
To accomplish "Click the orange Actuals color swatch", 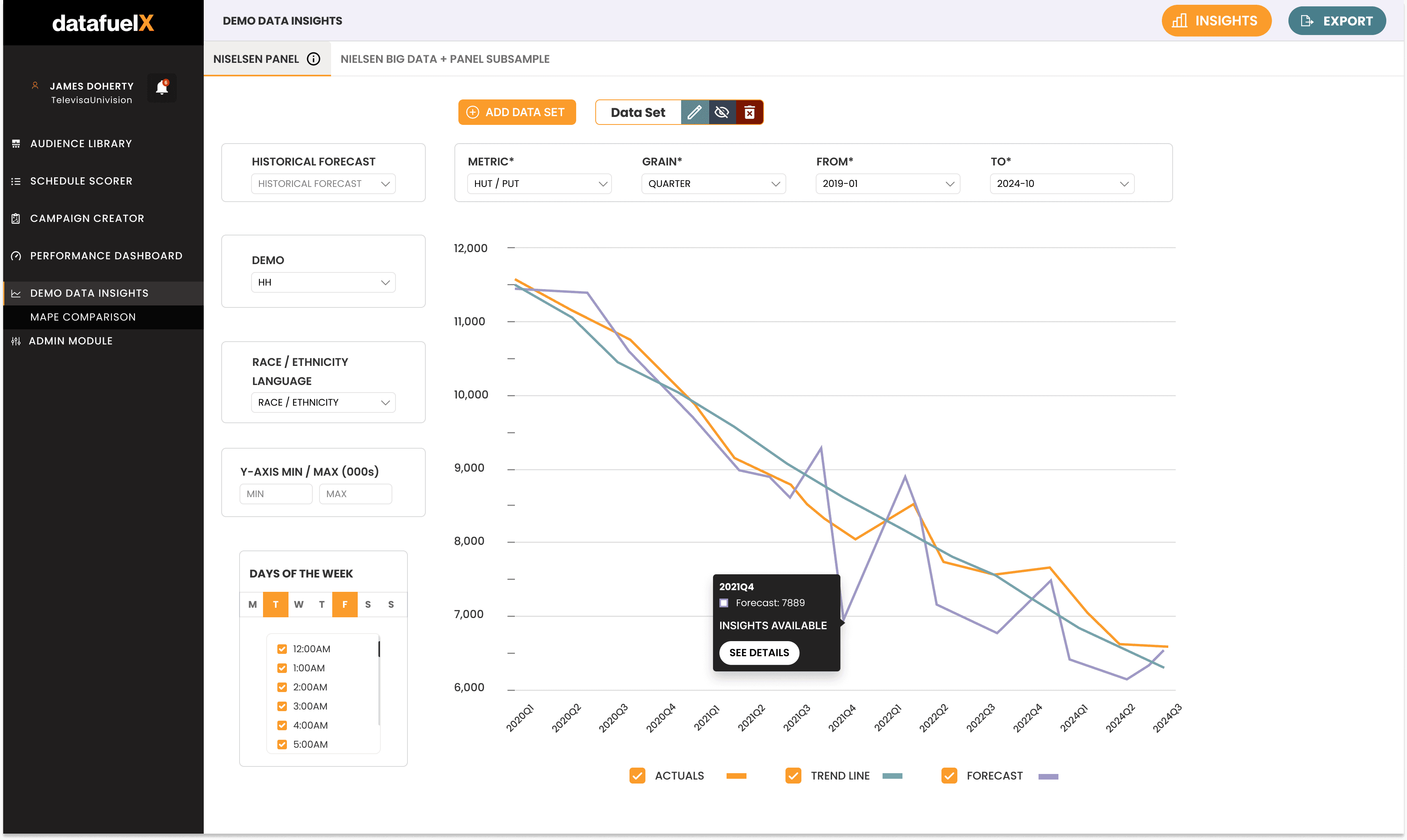I will click(737, 776).
